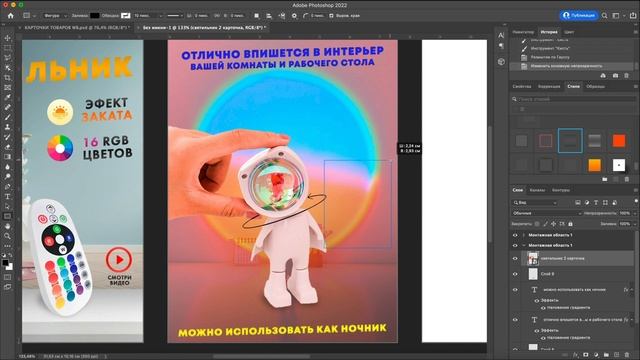Select the Move tool
This screenshot has height=360, width=640.
click(7, 38)
